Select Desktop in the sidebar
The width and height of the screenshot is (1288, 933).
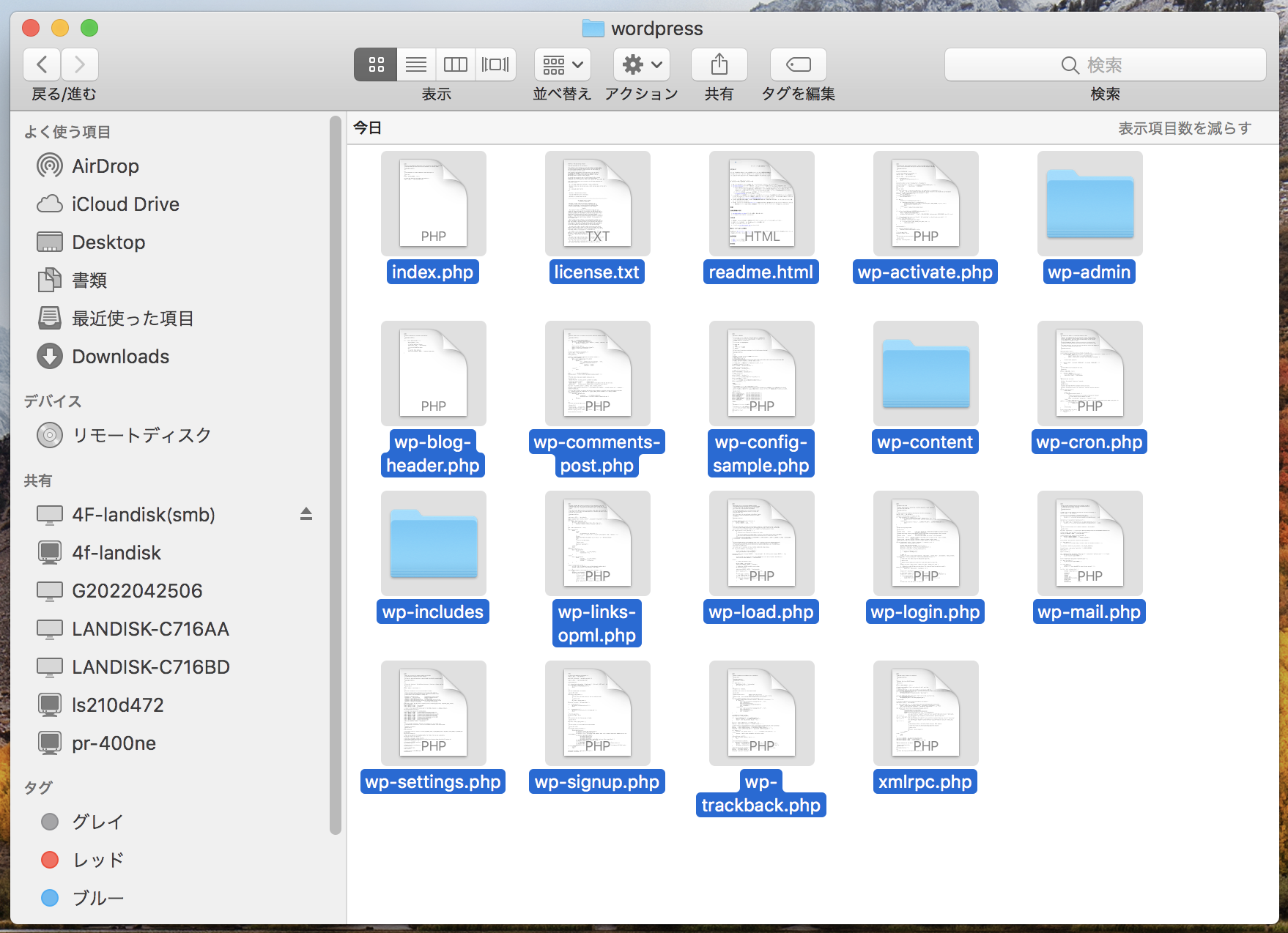click(x=108, y=242)
